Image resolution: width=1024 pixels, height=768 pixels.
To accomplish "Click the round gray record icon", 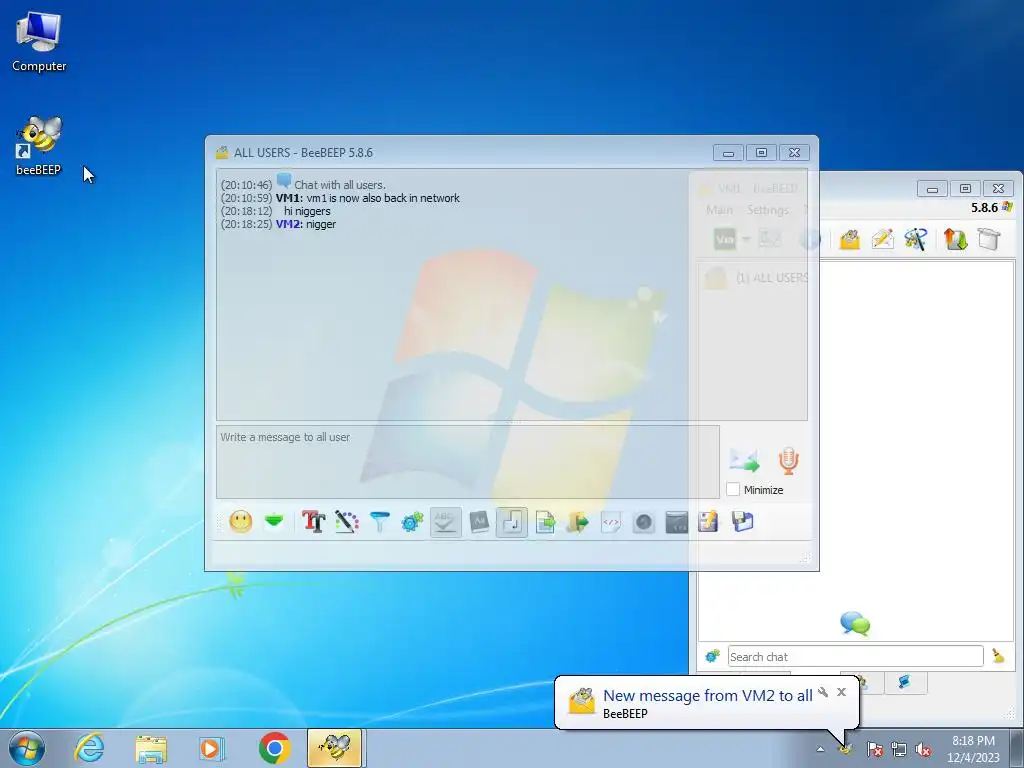I will coord(643,522).
